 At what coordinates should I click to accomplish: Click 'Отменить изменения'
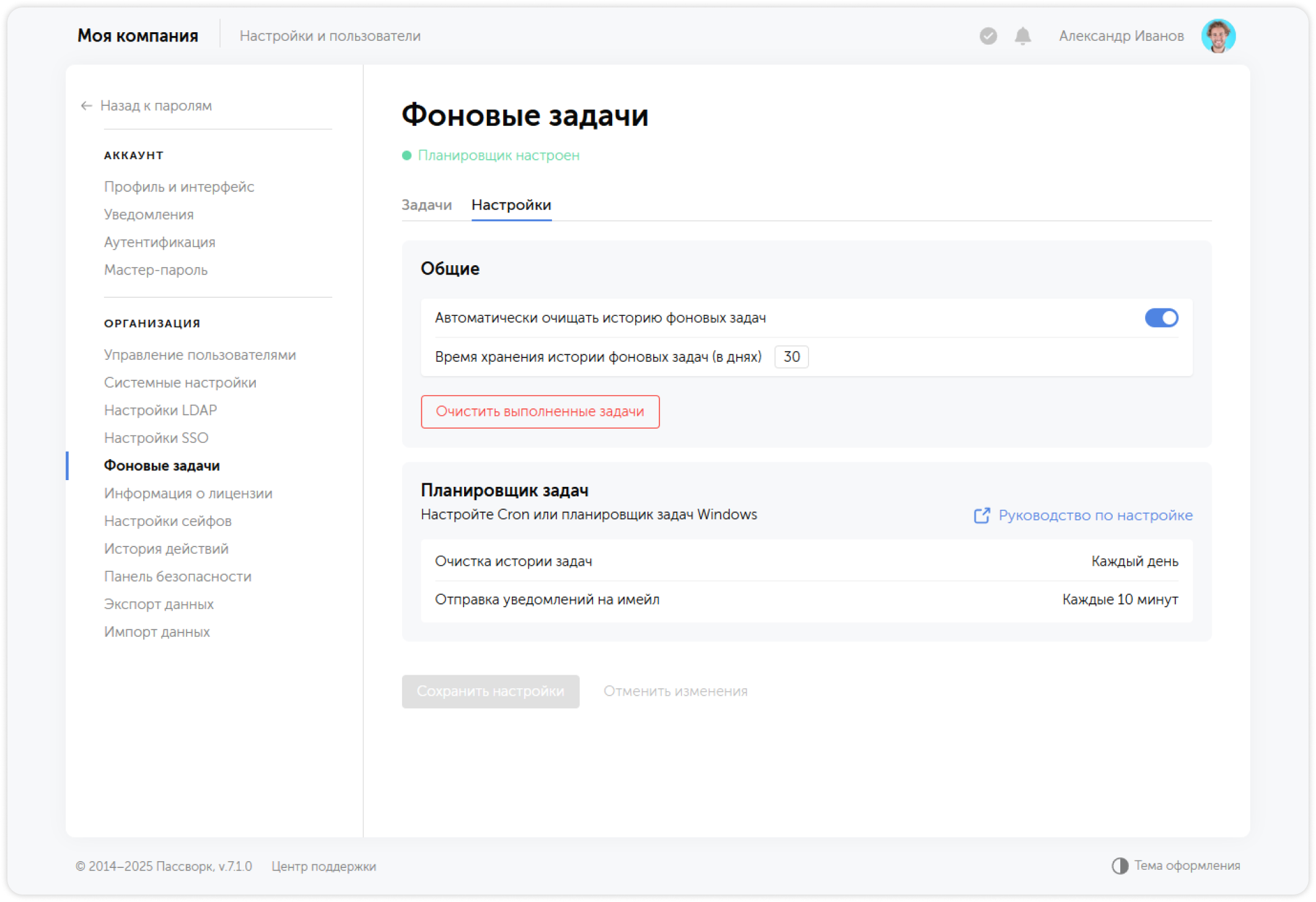[675, 691]
